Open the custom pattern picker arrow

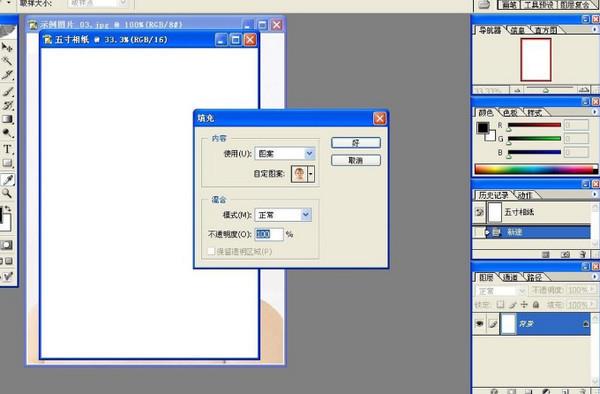tap(311, 174)
